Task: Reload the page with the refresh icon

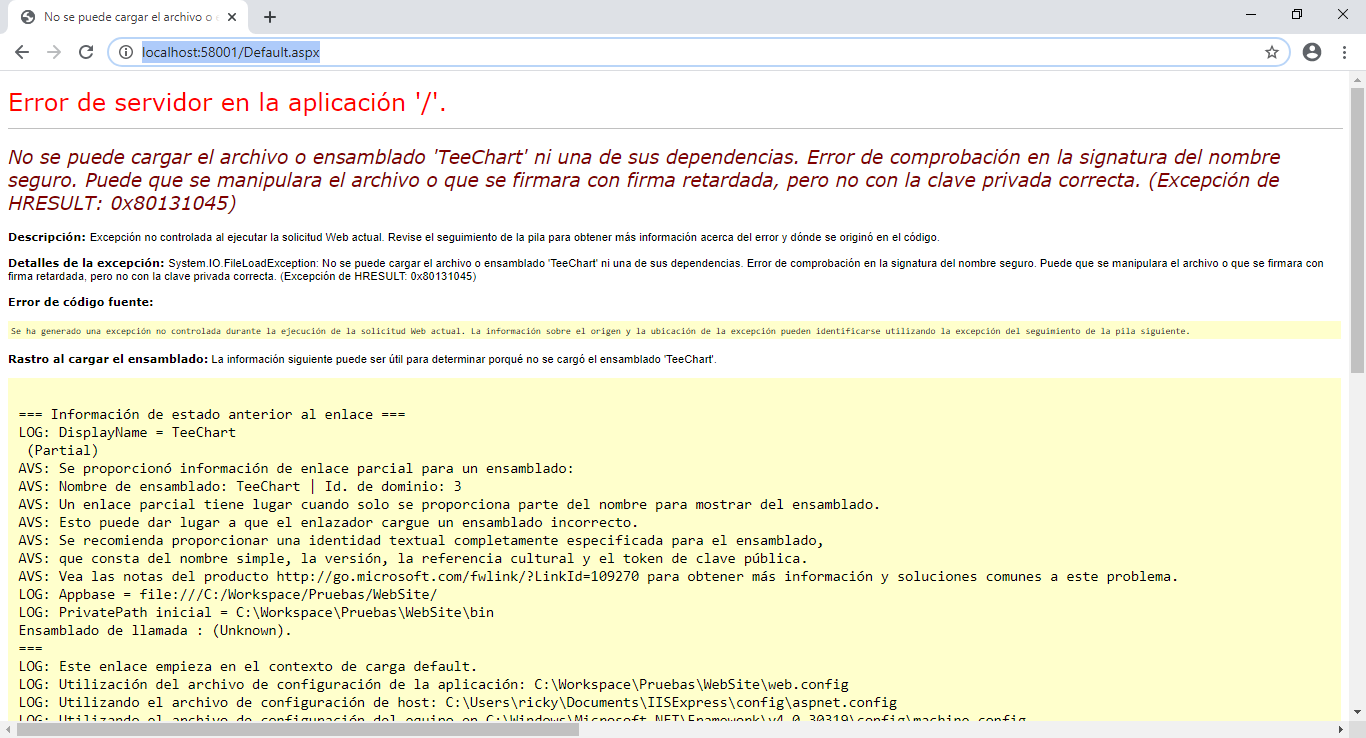Action: point(86,52)
